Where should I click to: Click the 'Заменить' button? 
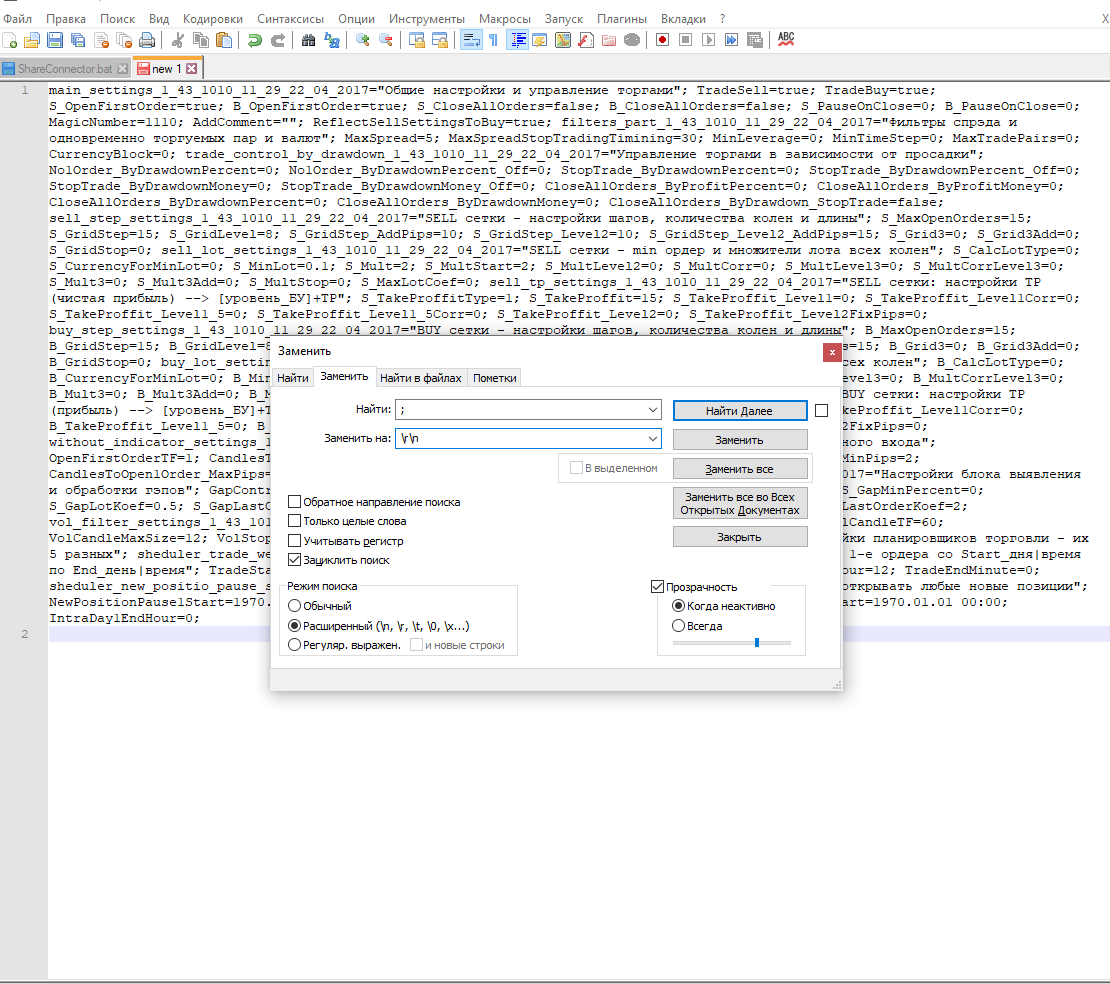point(740,440)
